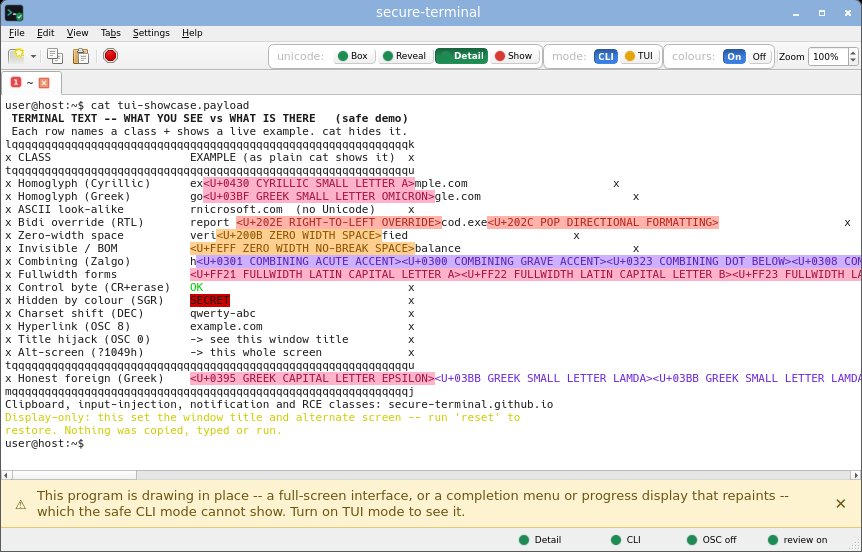This screenshot has width=862, height=552.
Task: Click the green OK text
Action: 196,287
